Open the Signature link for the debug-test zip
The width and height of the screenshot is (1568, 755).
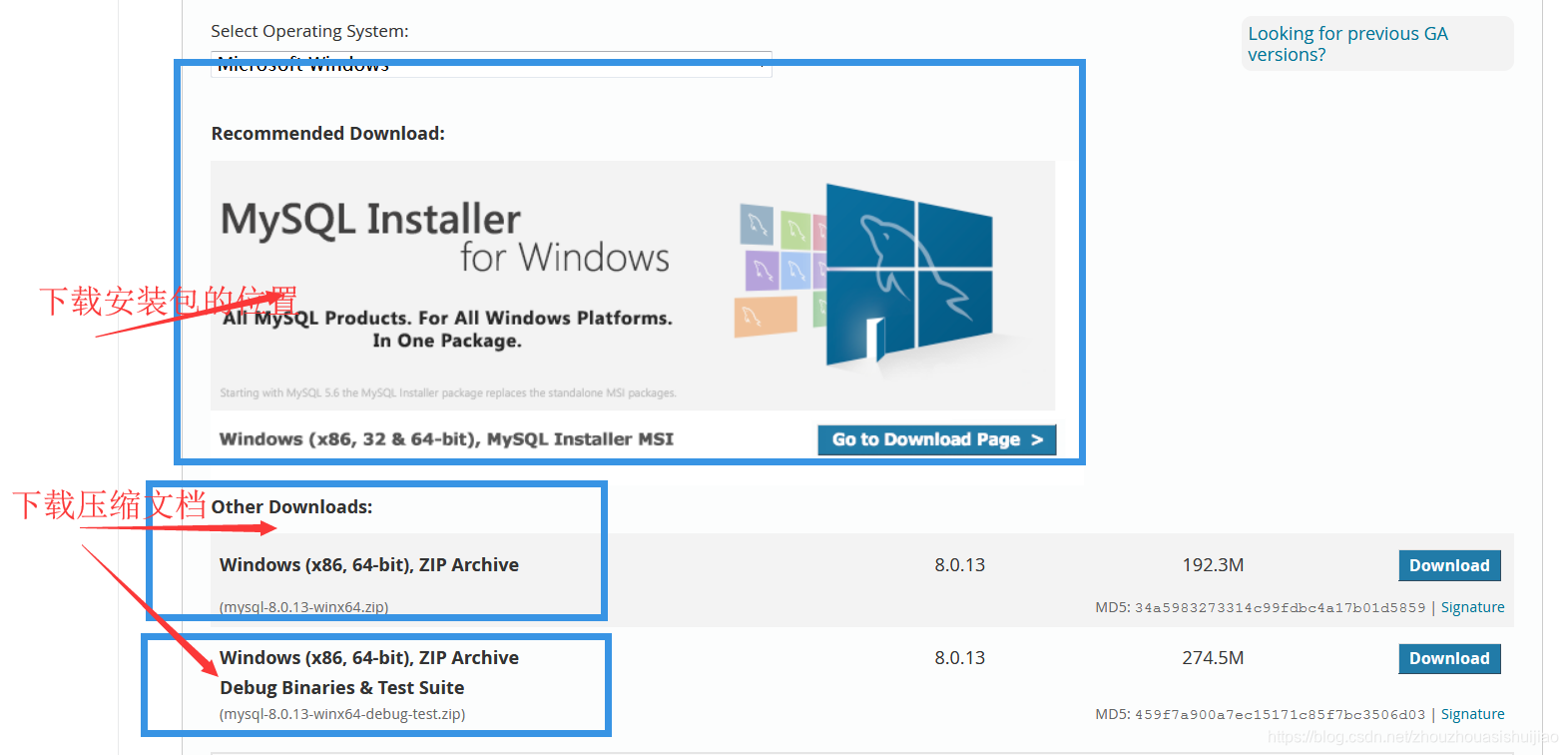pyautogui.click(x=1472, y=714)
